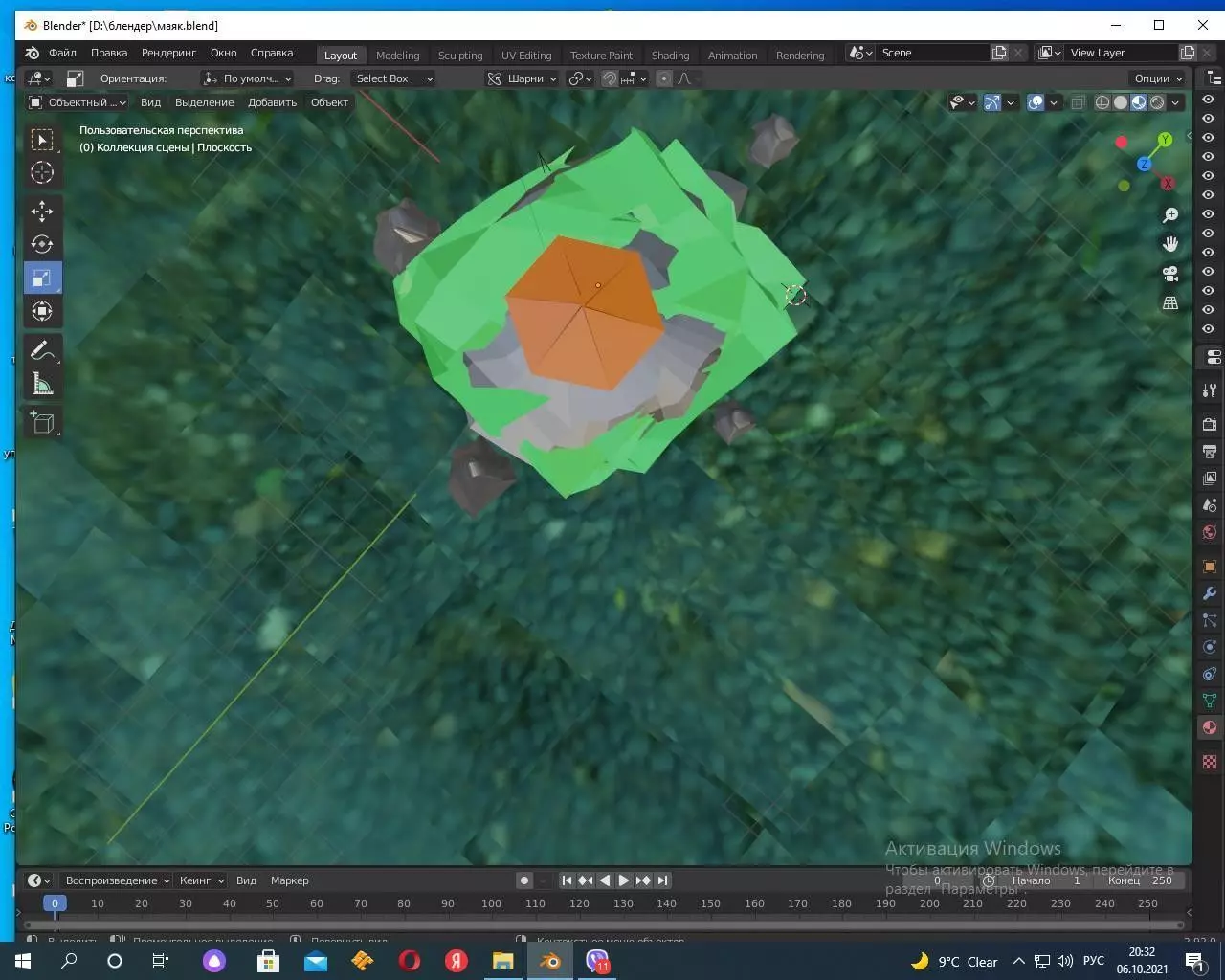Toggle viewport overlays display

point(1036,102)
